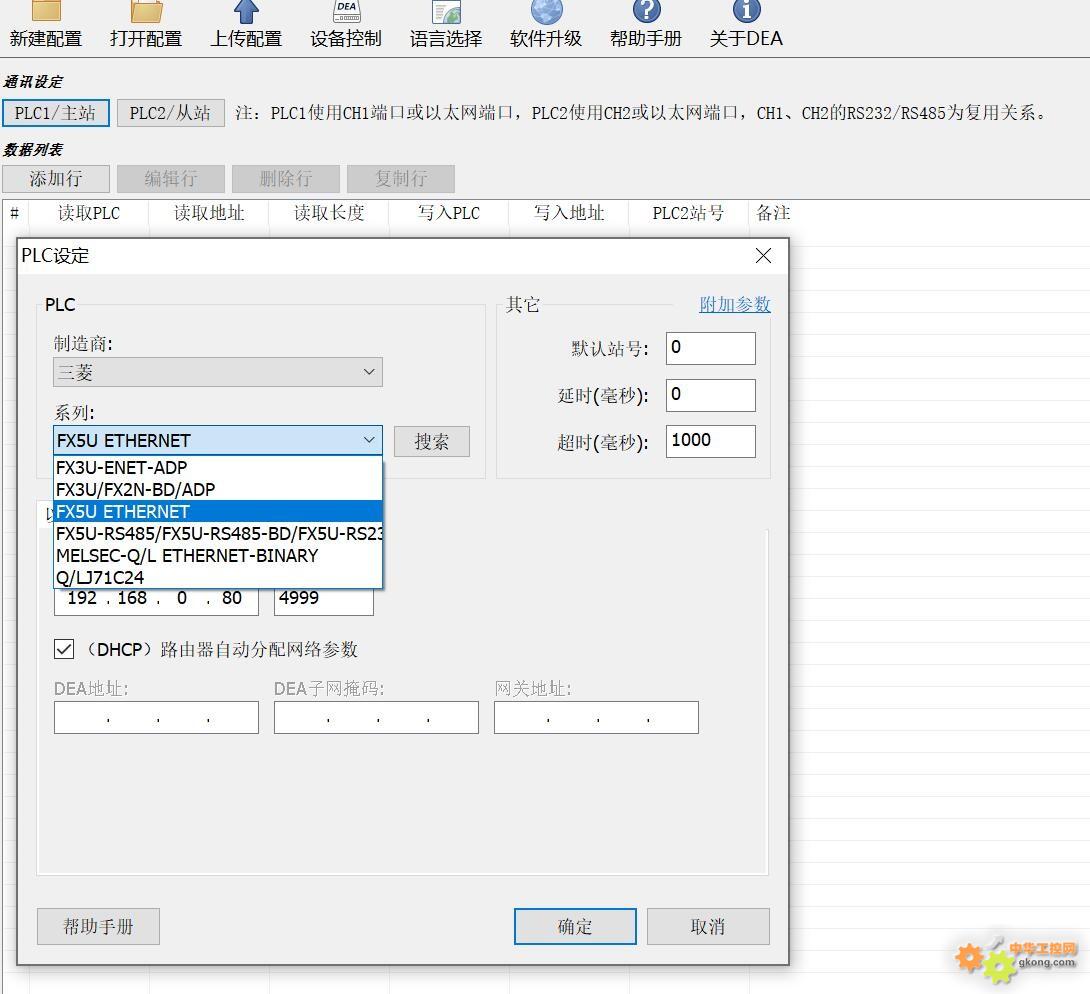Image resolution: width=1090 pixels, height=994 pixels.
Task: Confirm with the 确定 button
Action: [x=575, y=927]
